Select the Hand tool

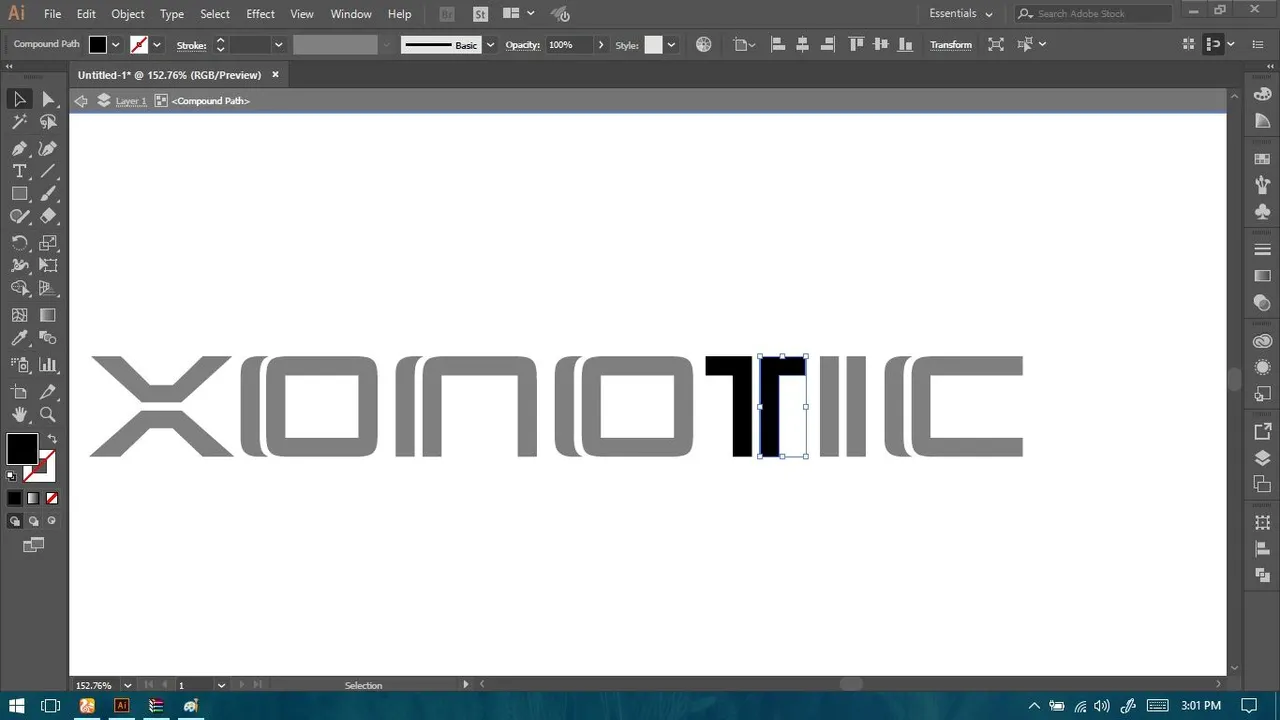(19, 414)
